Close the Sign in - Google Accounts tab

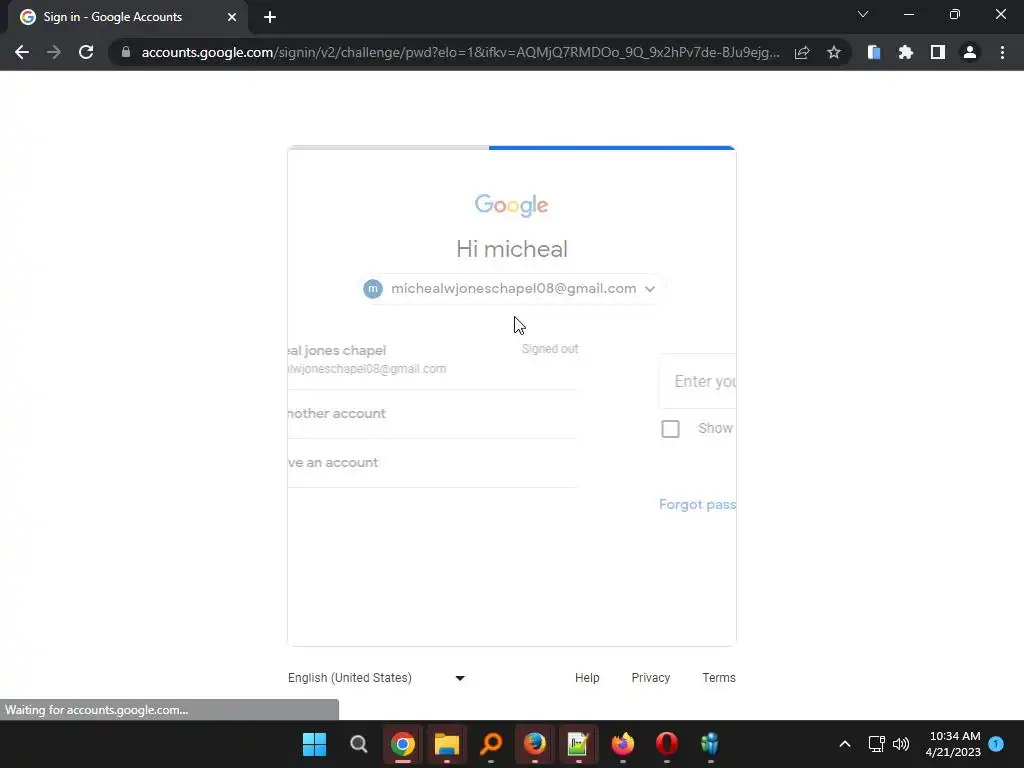click(x=232, y=17)
